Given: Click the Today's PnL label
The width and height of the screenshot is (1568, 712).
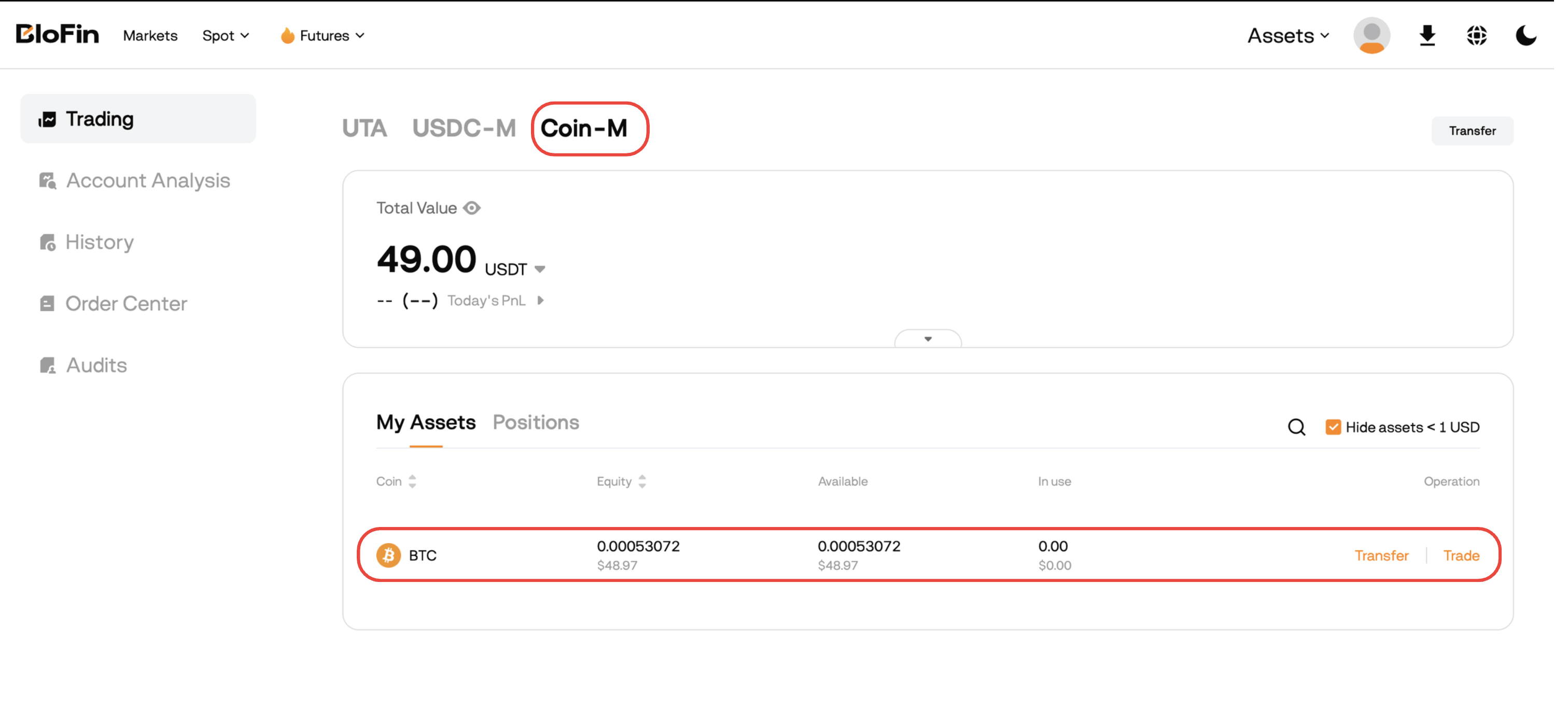Looking at the screenshot, I should pyautogui.click(x=486, y=301).
